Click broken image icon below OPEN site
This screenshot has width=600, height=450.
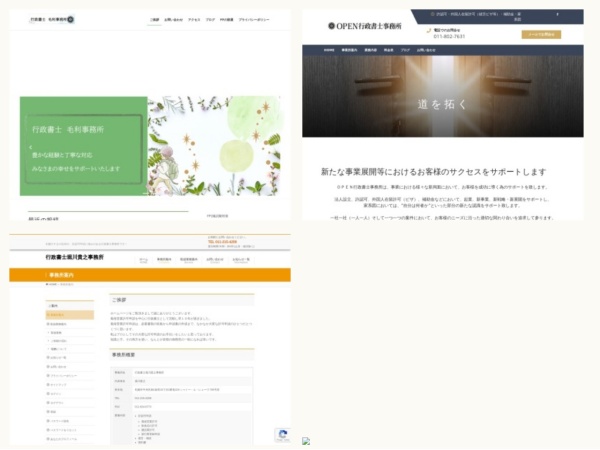306,441
